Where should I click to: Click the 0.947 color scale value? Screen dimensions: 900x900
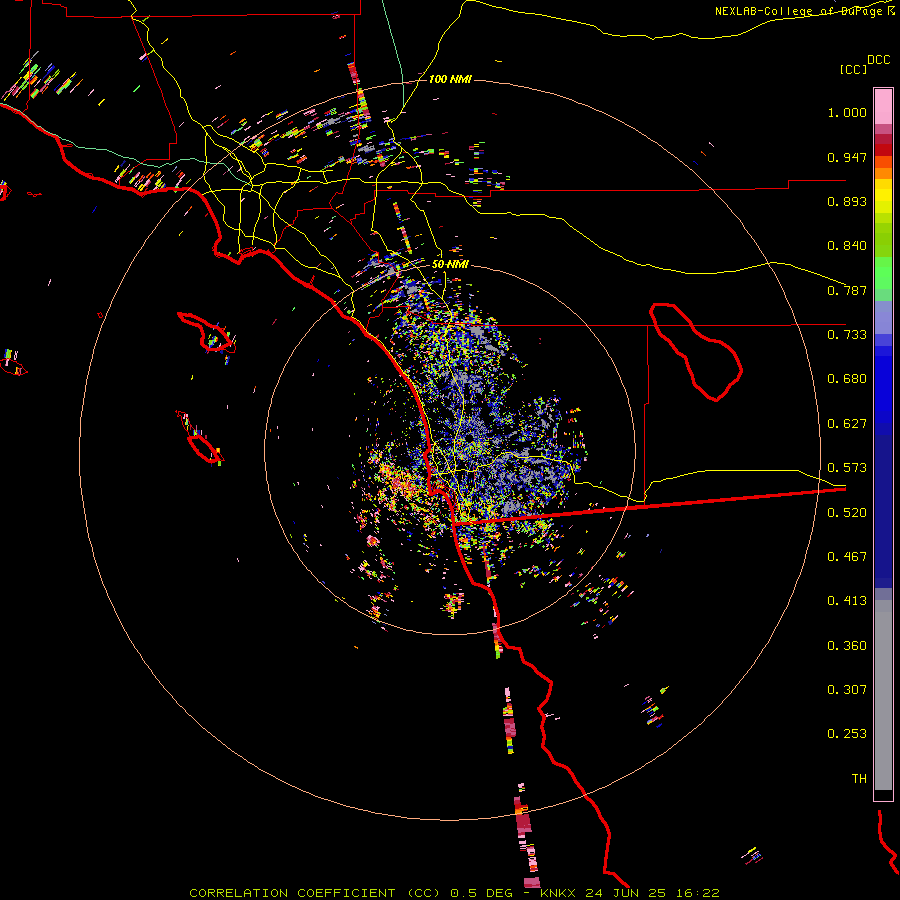point(847,157)
